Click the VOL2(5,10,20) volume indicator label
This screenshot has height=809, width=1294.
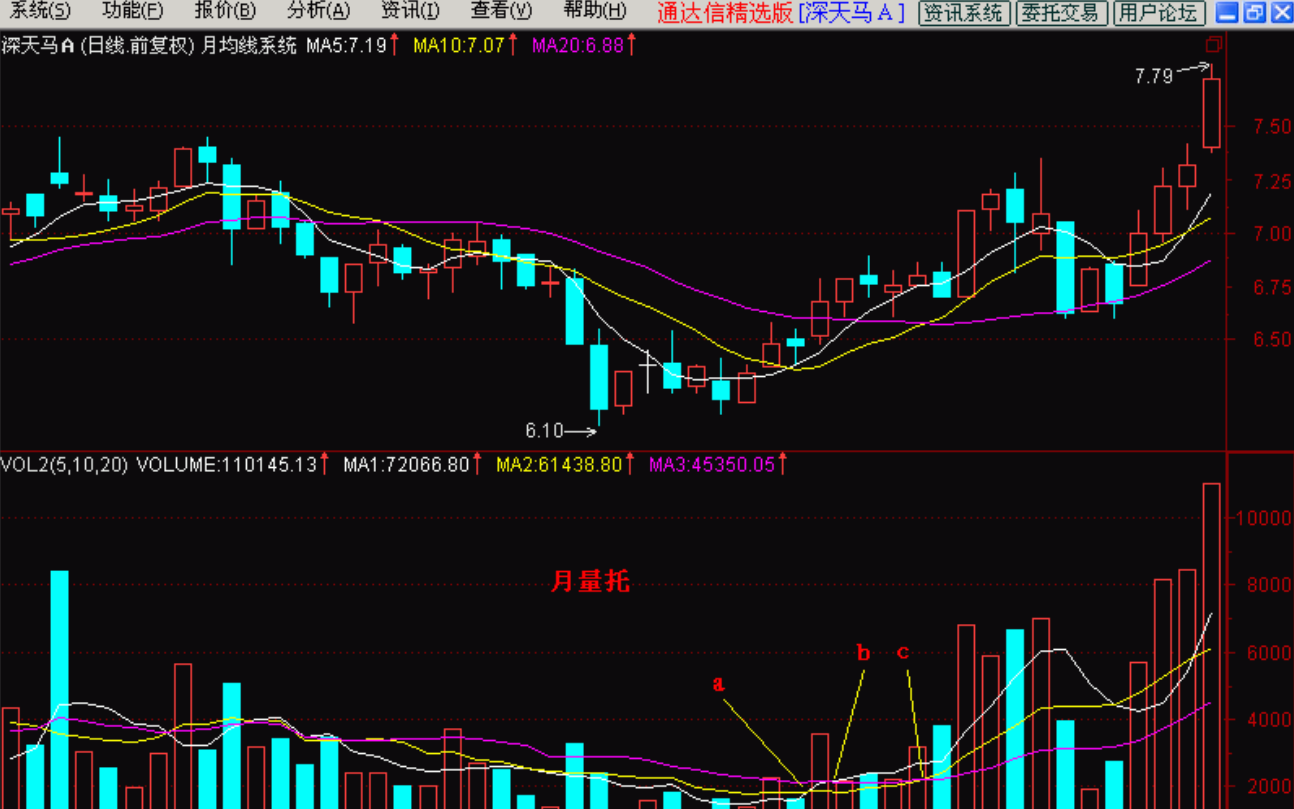point(64,465)
